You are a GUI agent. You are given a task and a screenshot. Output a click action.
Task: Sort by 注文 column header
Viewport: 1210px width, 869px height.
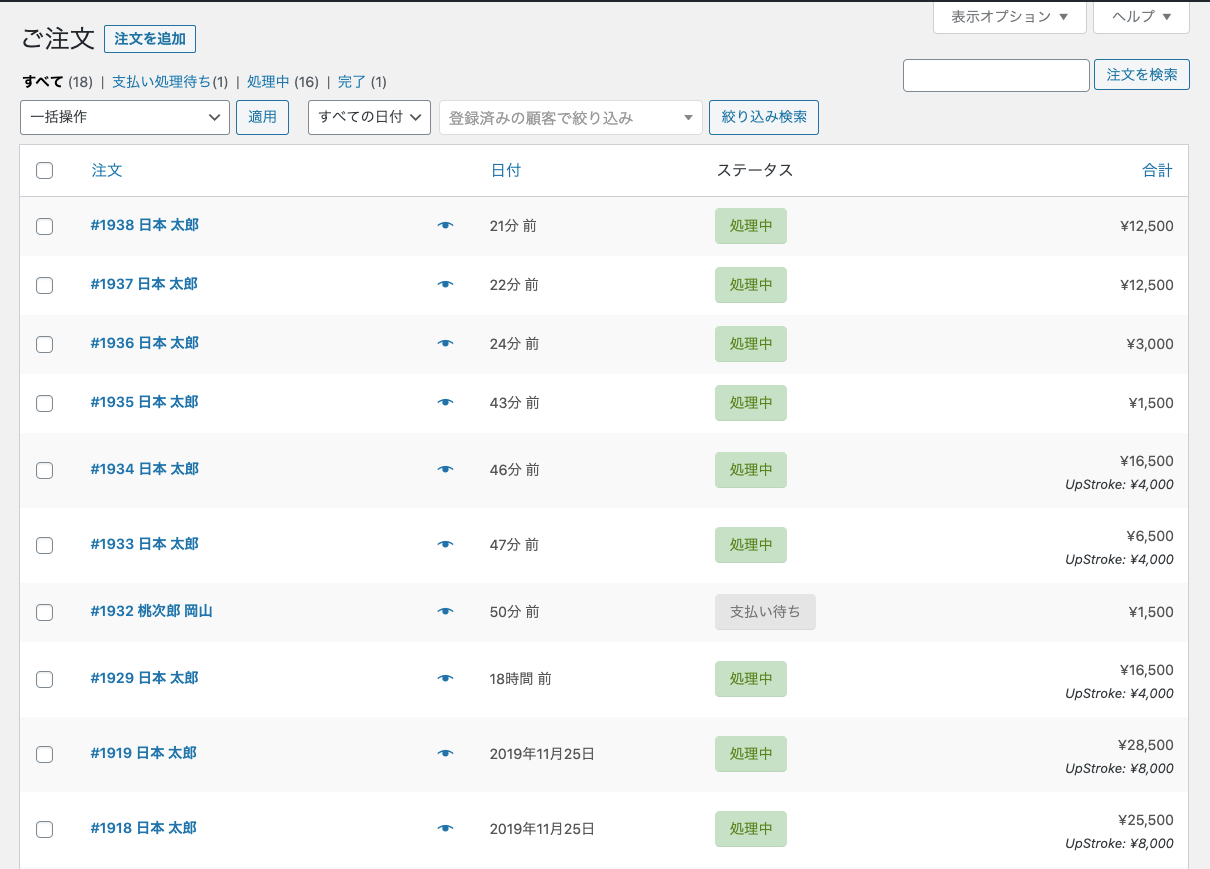(x=107, y=170)
